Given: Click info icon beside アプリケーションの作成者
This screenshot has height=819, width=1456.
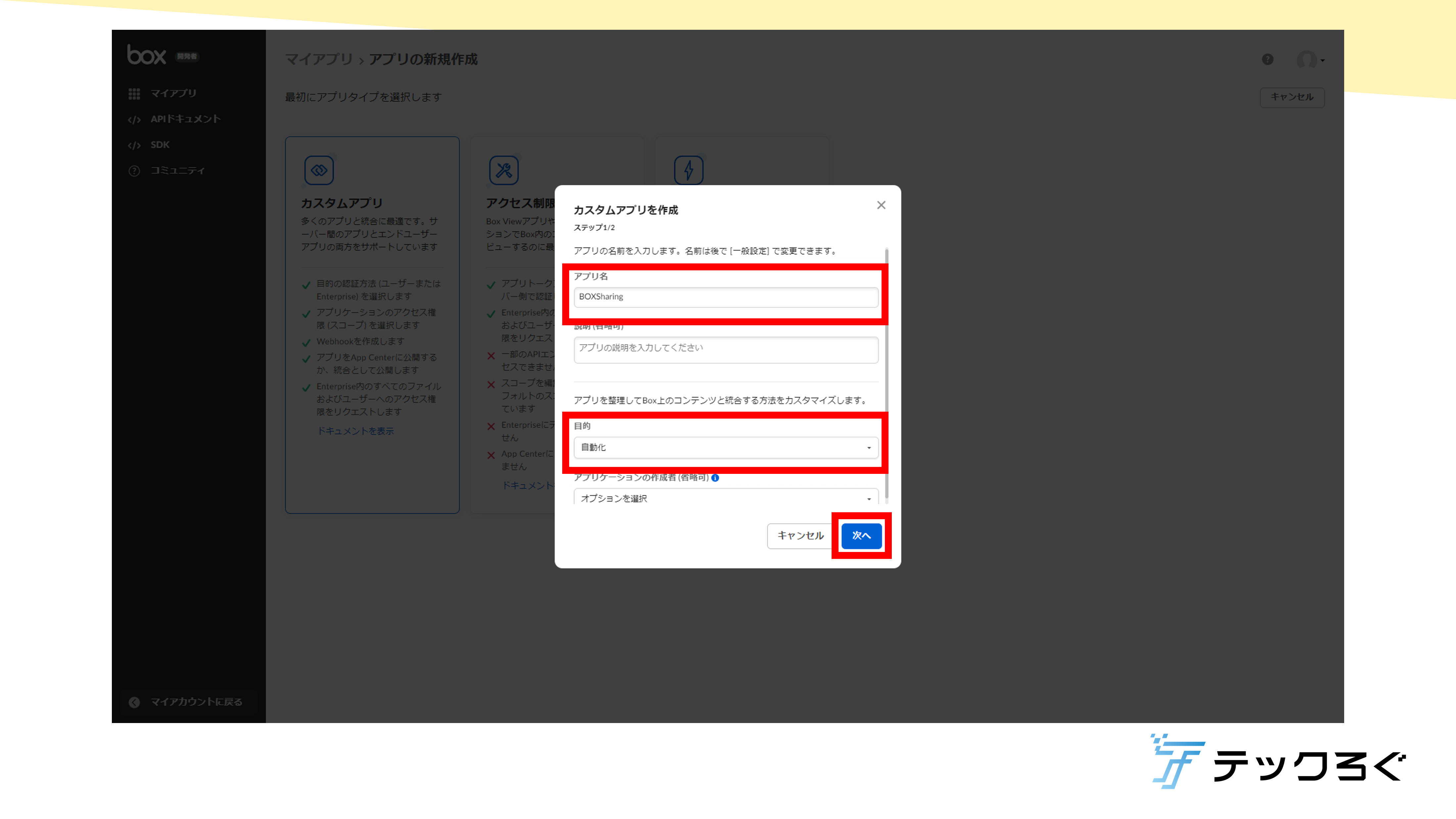Looking at the screenshot, I should click(x=715, y=478).
